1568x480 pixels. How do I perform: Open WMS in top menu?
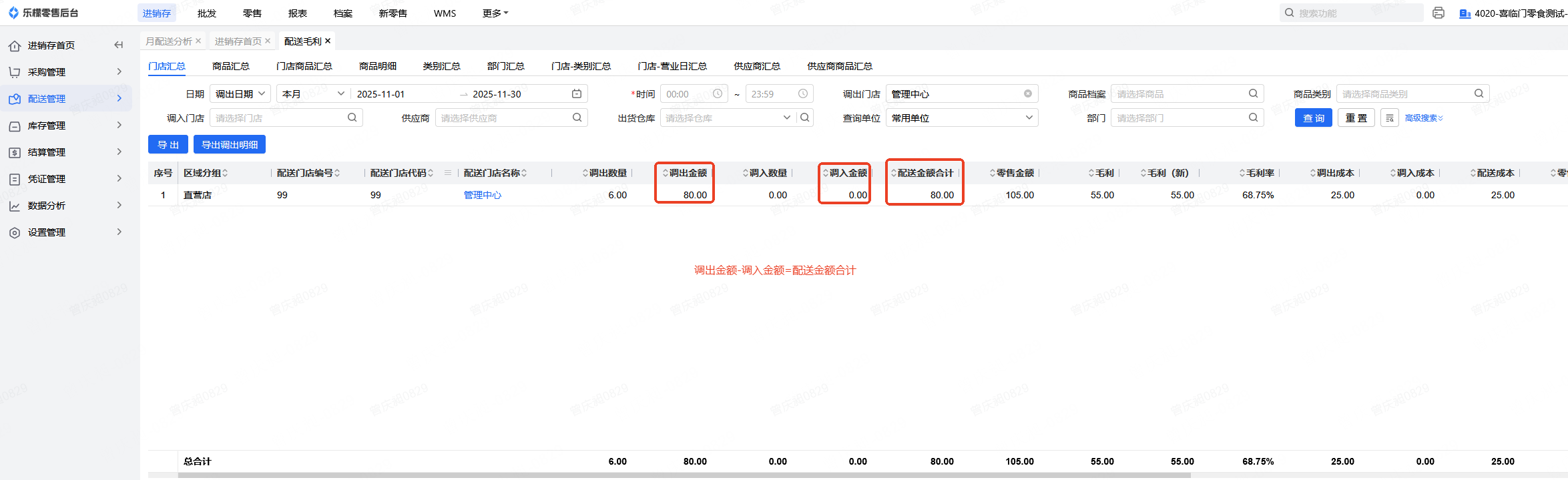[445, 13]
